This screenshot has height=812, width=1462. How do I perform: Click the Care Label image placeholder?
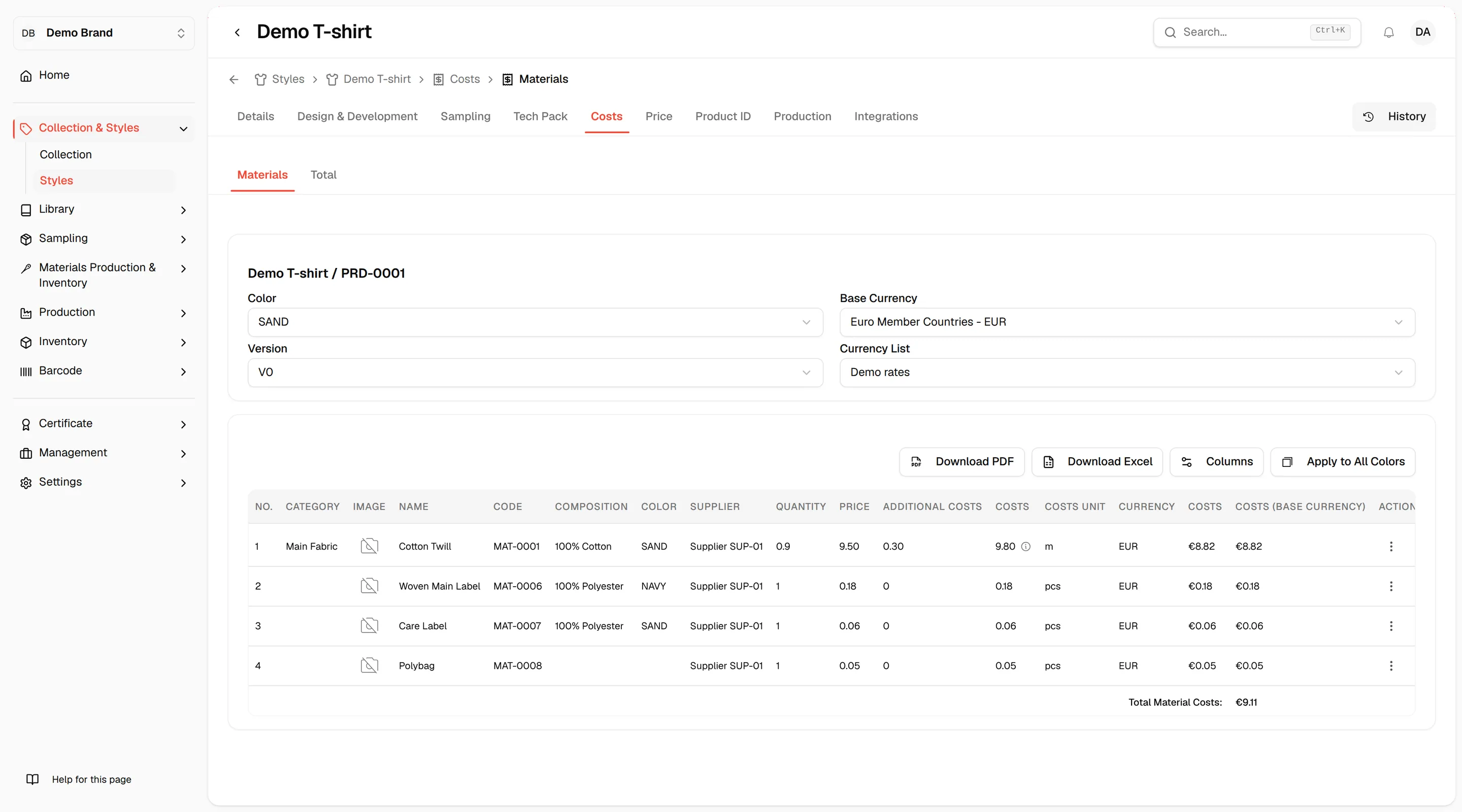tap(370, 625)
